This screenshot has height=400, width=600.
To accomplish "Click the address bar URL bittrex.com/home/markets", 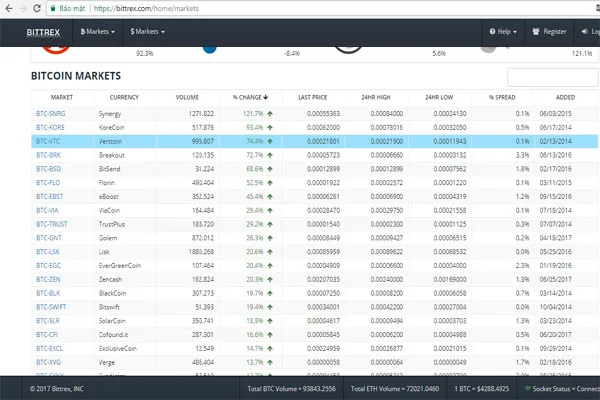I will [x=146, y=8].
